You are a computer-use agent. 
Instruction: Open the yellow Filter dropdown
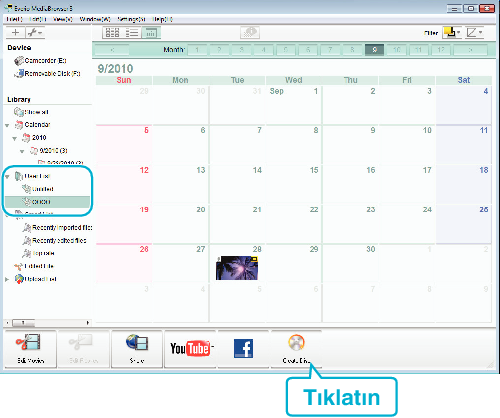pos(452,32)
